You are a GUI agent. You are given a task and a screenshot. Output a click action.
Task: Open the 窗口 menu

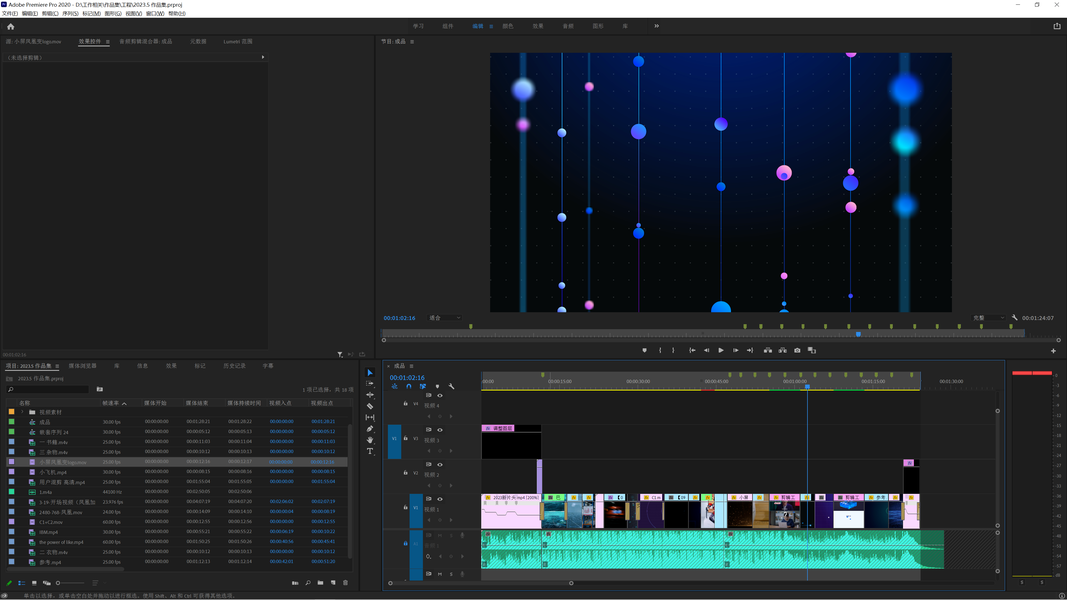tap(154, 14)
